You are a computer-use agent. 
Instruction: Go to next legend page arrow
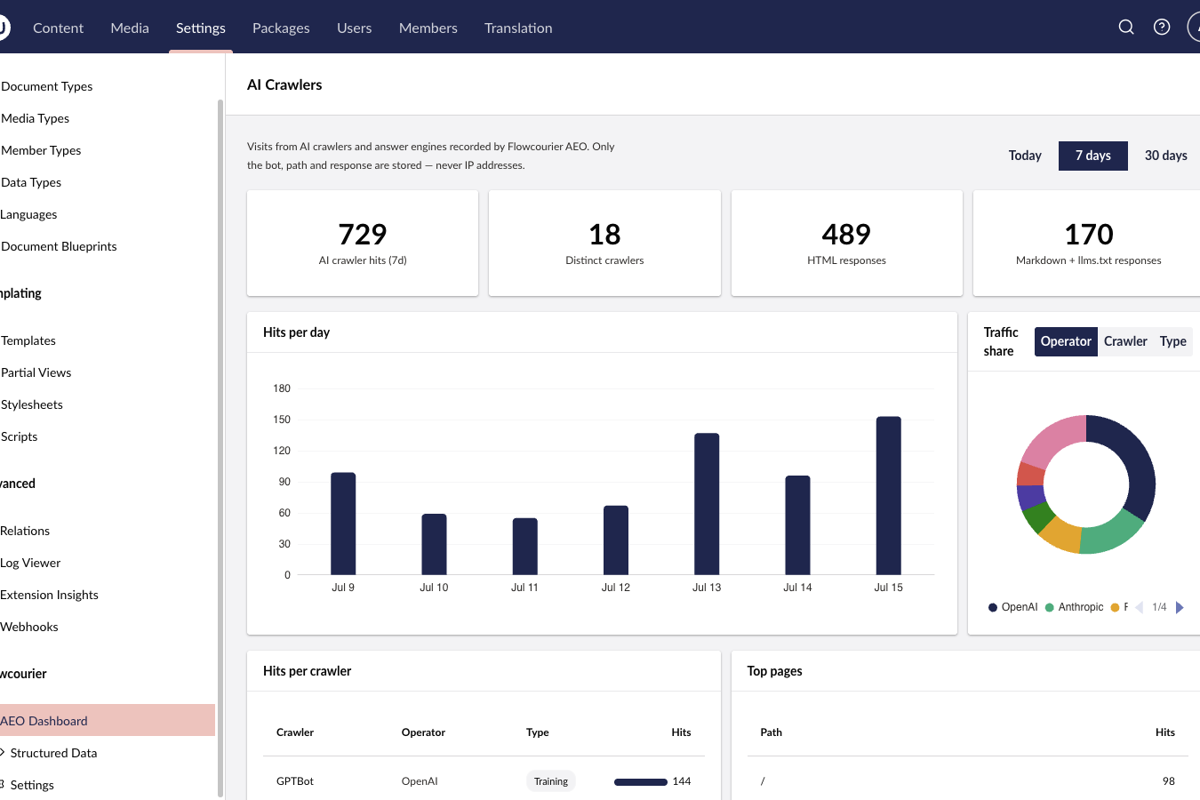(1180, 607)
